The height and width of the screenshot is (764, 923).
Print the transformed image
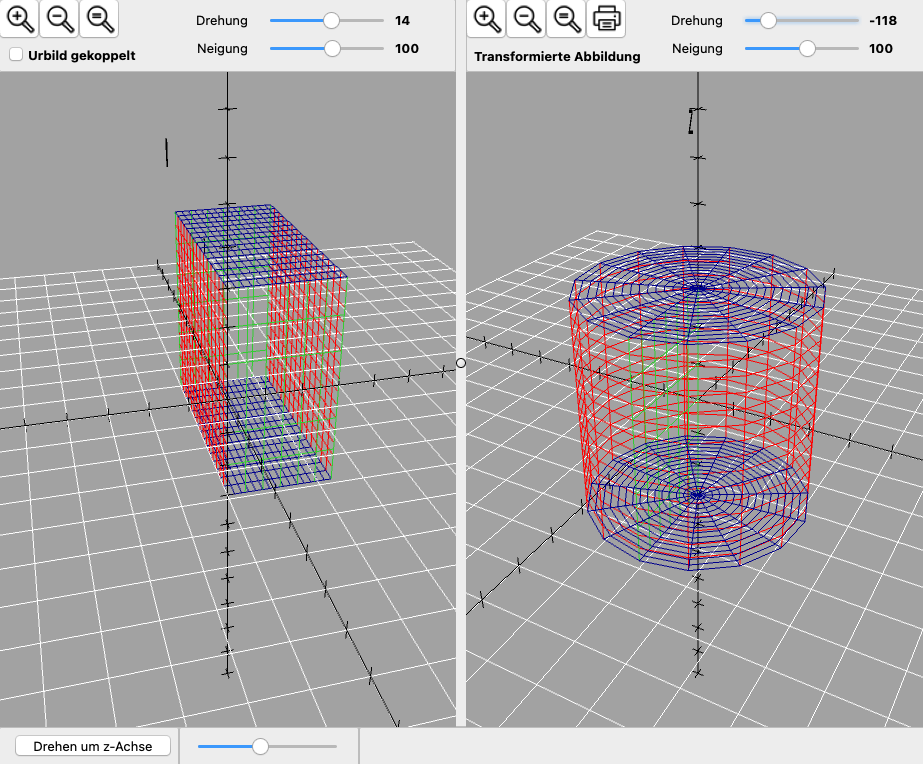tap(605, 18)
